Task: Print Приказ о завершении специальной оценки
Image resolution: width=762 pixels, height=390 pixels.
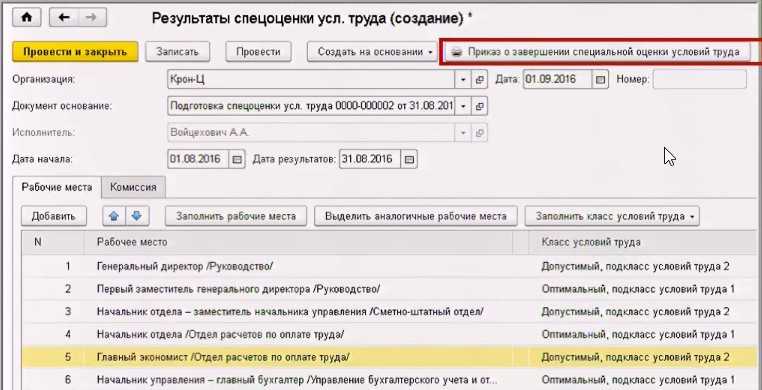Action: (x=598, y=52)
